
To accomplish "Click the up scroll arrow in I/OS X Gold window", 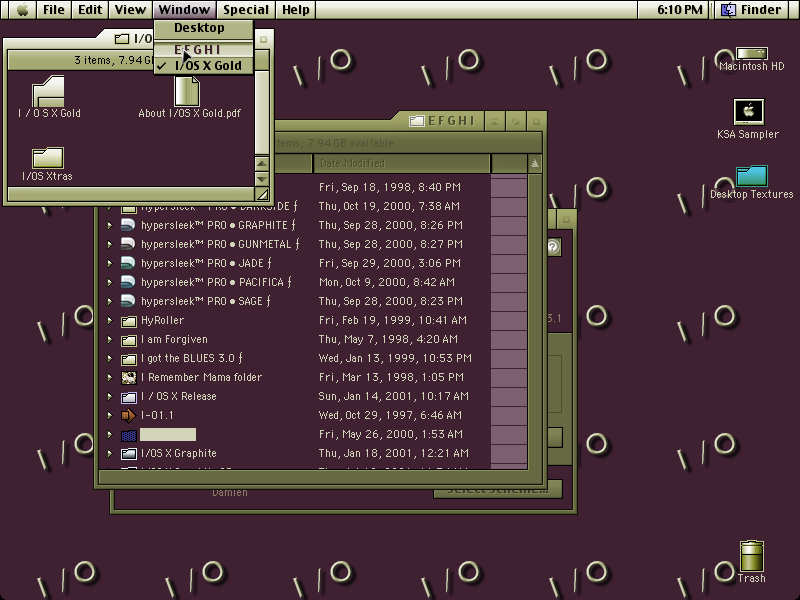I will [x=262, y=164].
